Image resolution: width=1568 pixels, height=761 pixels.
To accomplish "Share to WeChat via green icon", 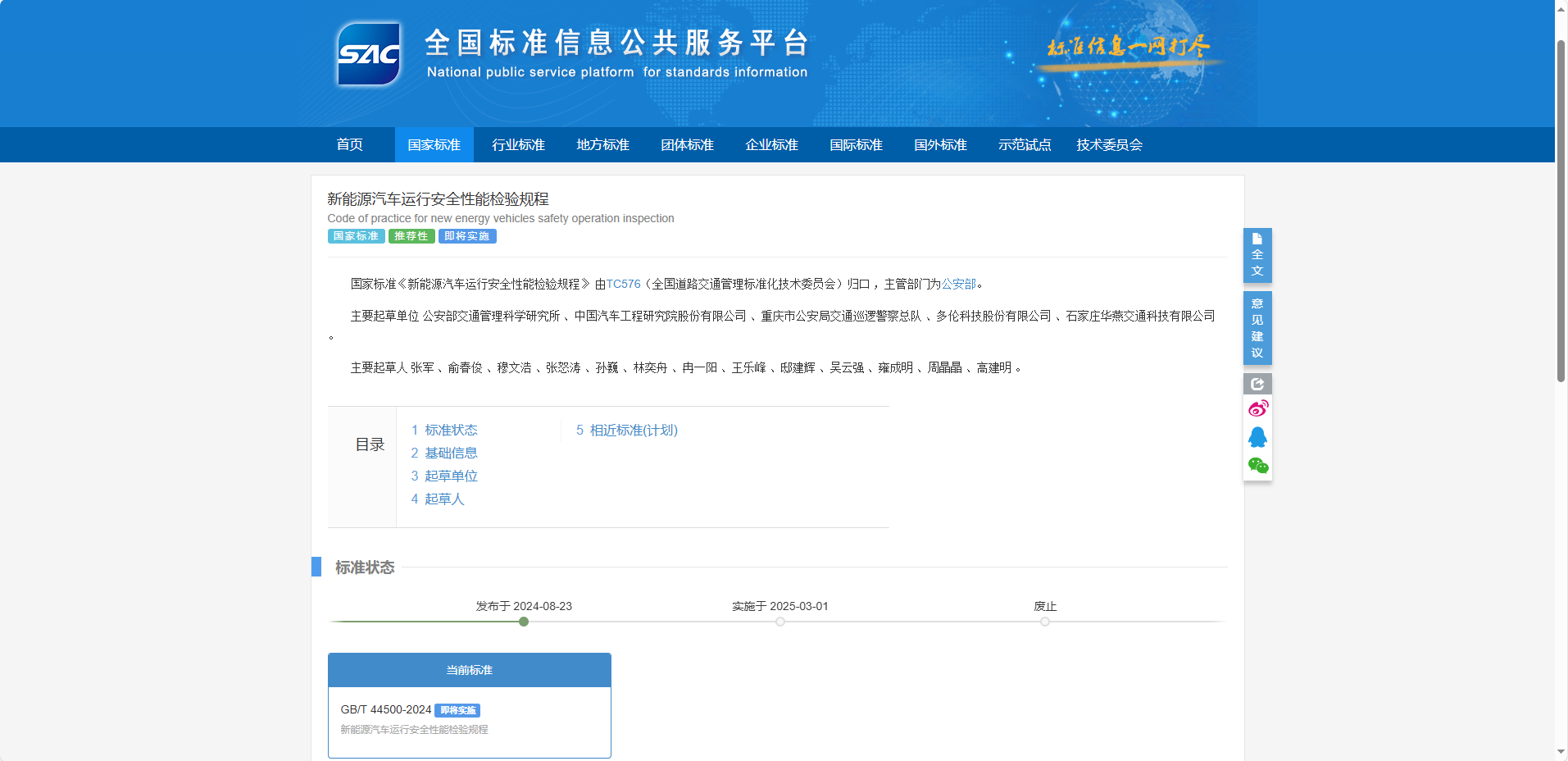I will (1257, 466).
